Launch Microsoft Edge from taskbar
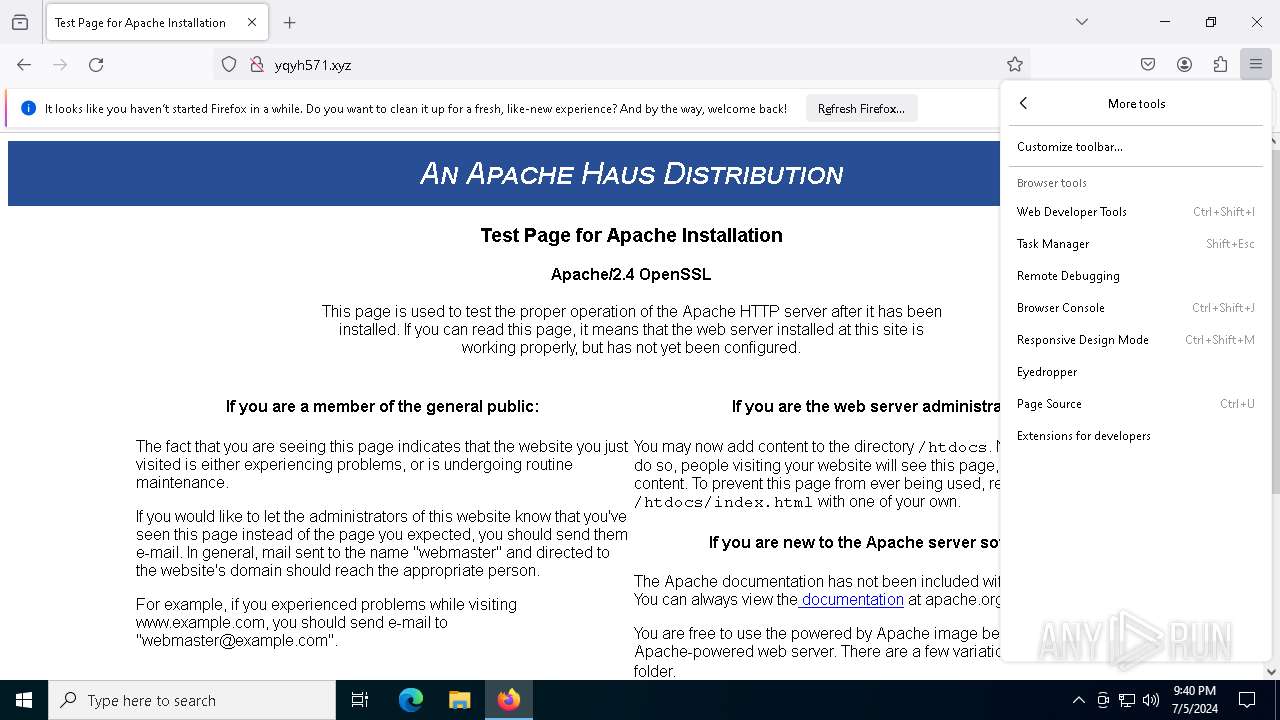This screenshot has width=1280, height=720. (x=411, y=700)
